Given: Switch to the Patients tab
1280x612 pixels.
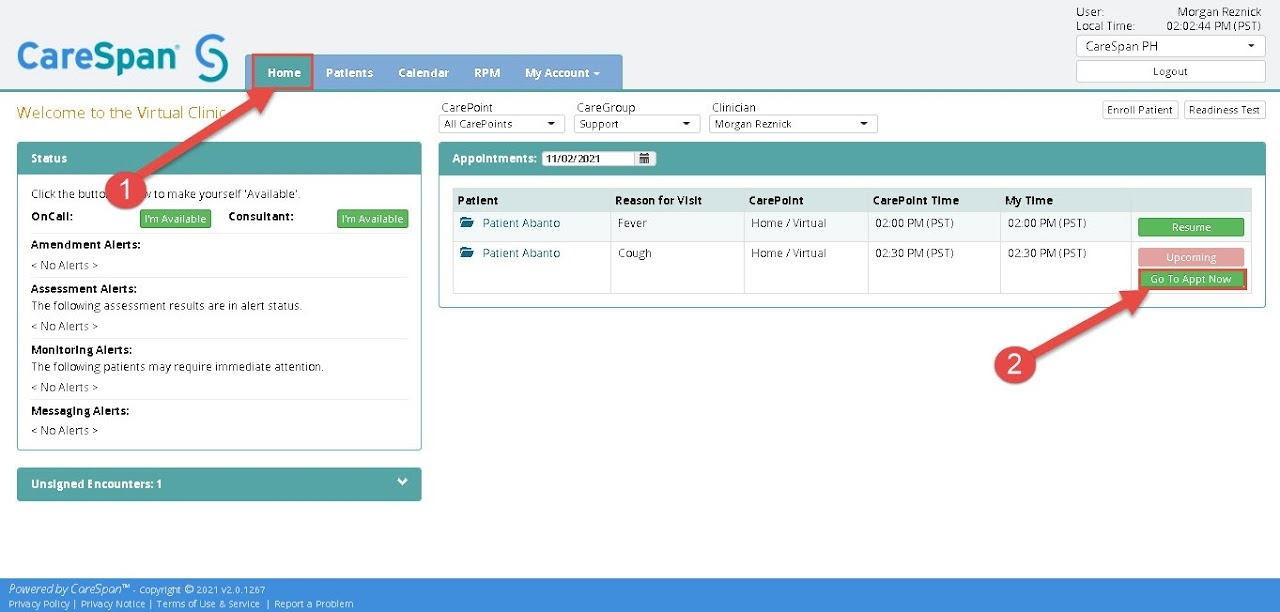Looking at the screenshot, I should pyautogui.click(x=349, y=73).
